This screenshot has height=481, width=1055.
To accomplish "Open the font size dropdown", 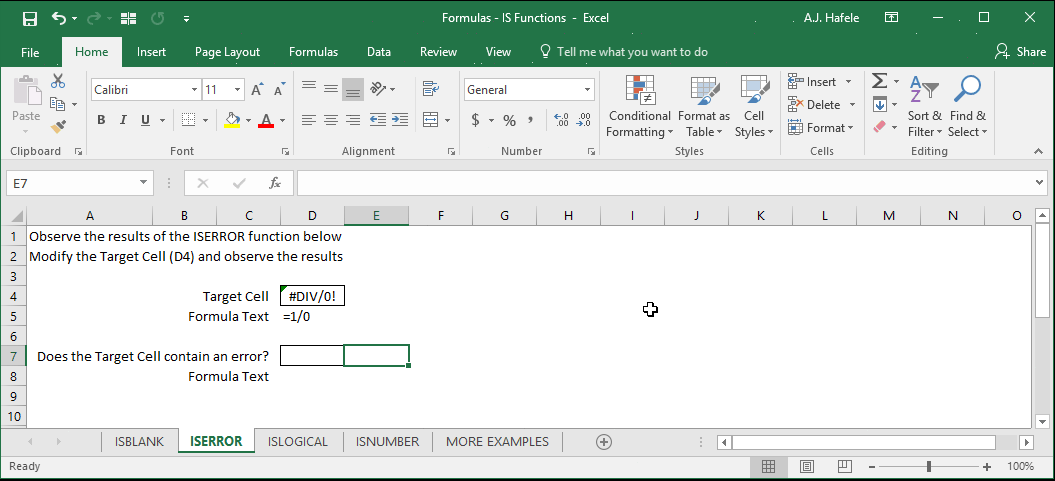I will [238, 89].
